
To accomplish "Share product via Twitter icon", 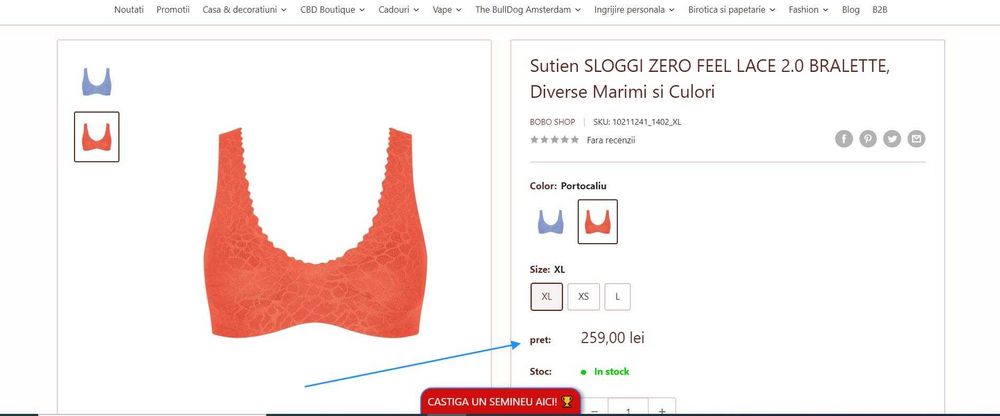I will point(892,139).
